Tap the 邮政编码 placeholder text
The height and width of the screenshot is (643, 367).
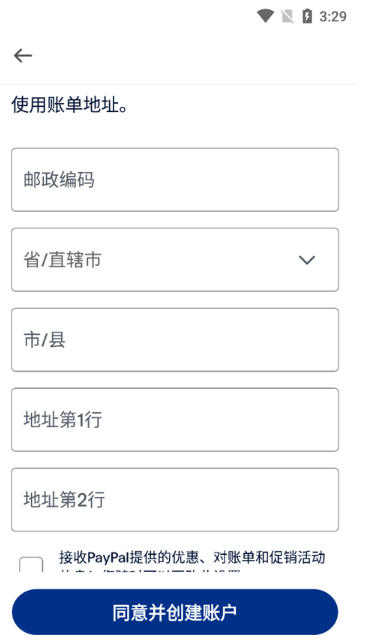click(x=59, y=180)
